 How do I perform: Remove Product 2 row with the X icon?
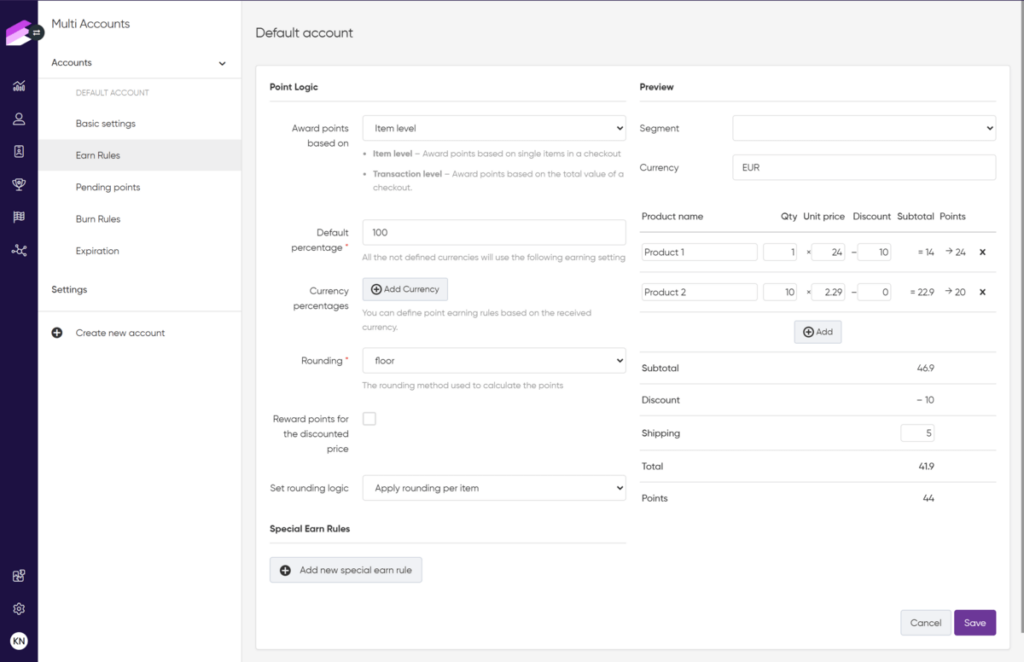coord(982,292)
